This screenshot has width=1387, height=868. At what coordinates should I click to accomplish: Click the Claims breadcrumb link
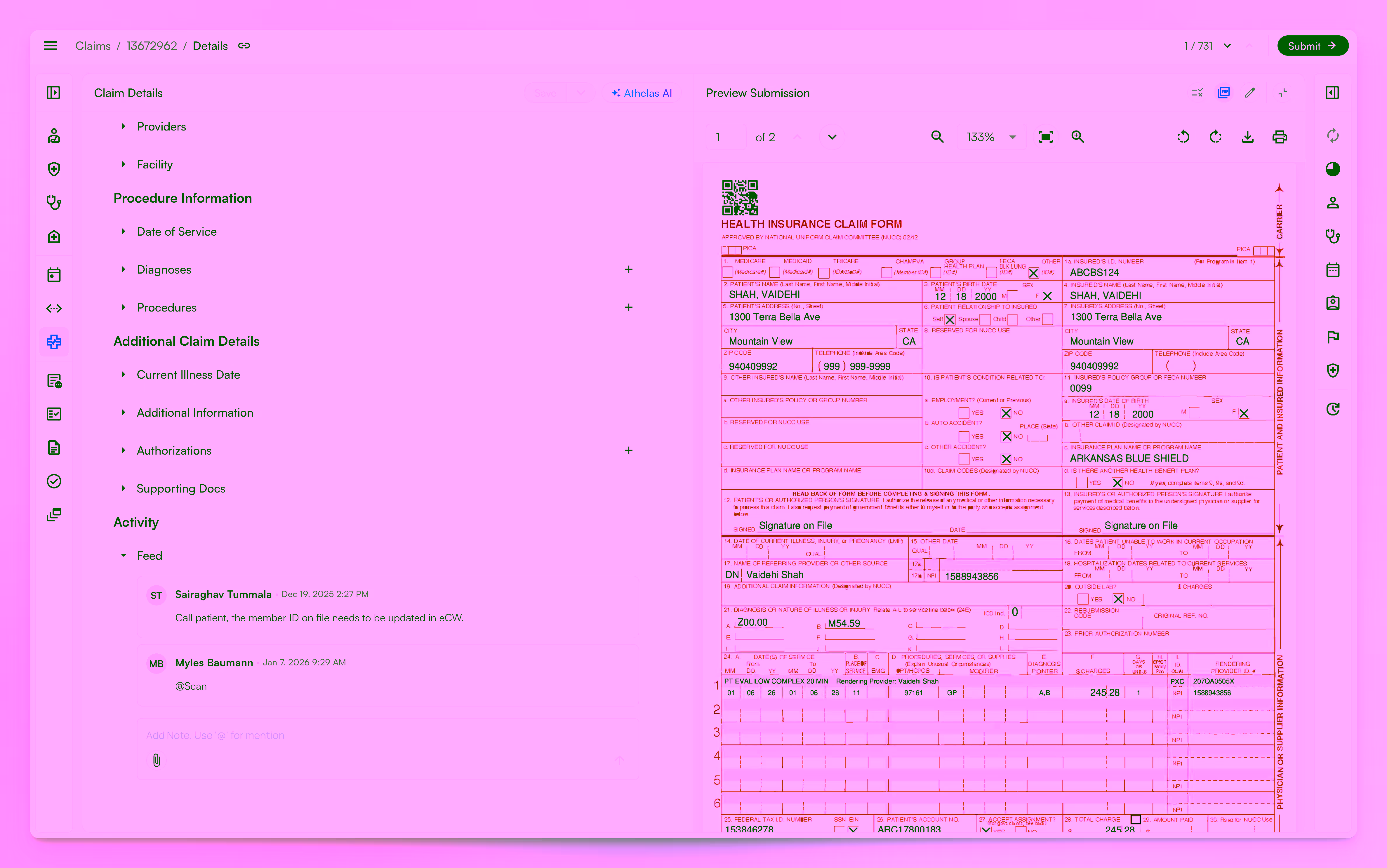pos(93,45)
